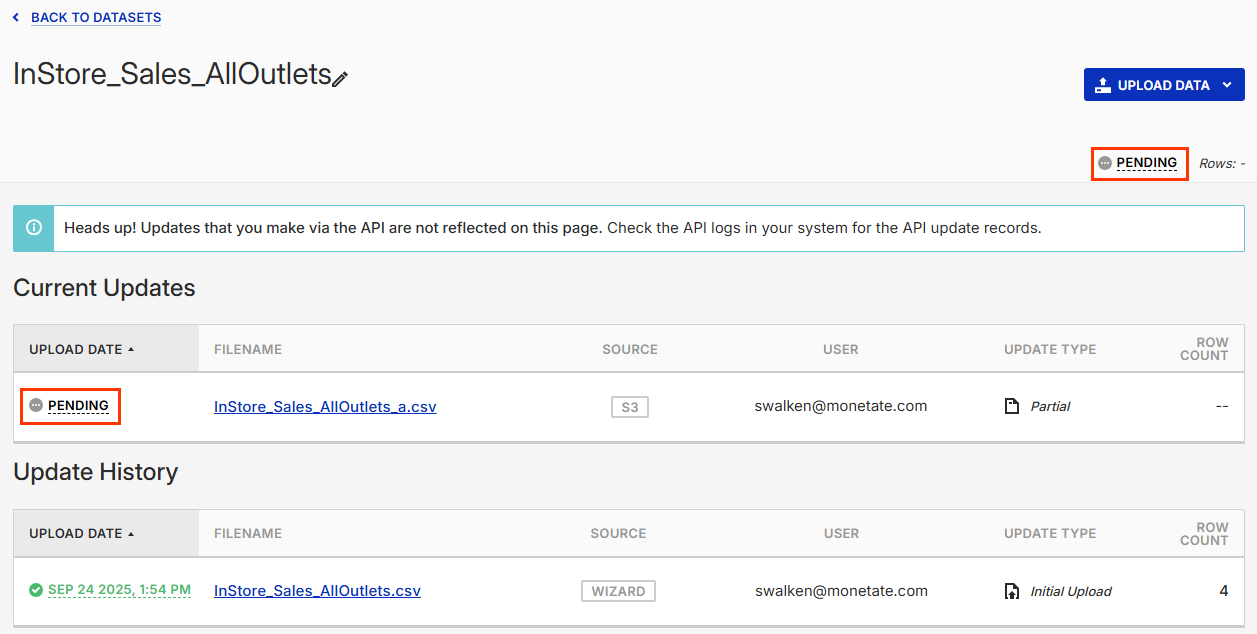Open InStore_Sales_AllOutlets.csv file link
This screenshot has height=634, width=1257.
point(317,591)
